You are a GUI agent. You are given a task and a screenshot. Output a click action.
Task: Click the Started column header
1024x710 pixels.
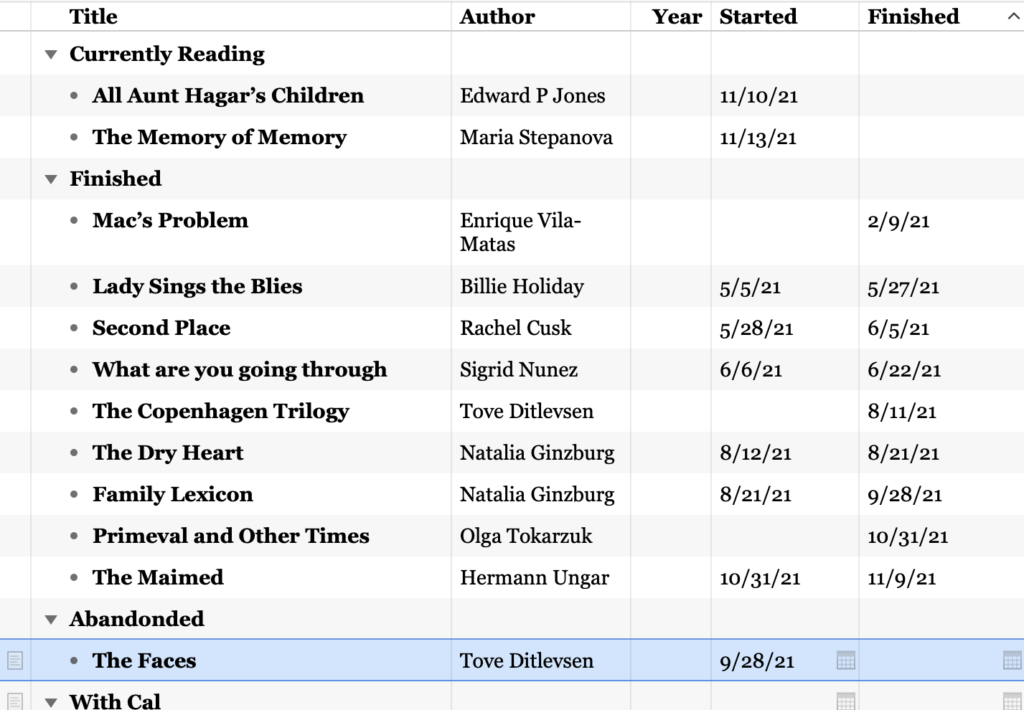758,16
